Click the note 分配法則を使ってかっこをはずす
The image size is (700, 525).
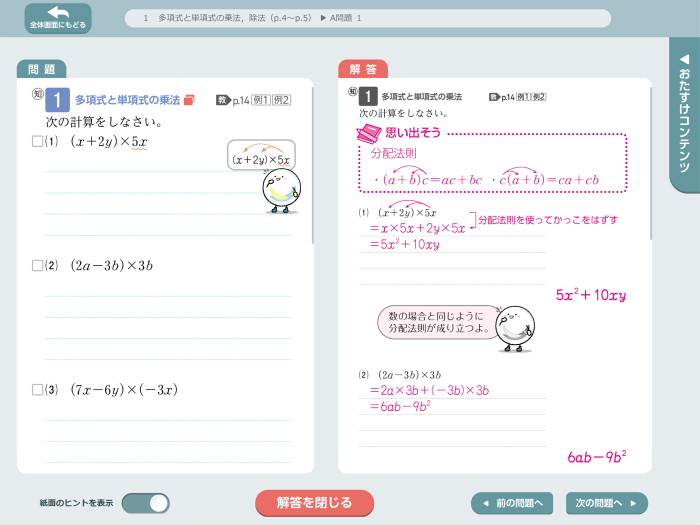[548, 220]
